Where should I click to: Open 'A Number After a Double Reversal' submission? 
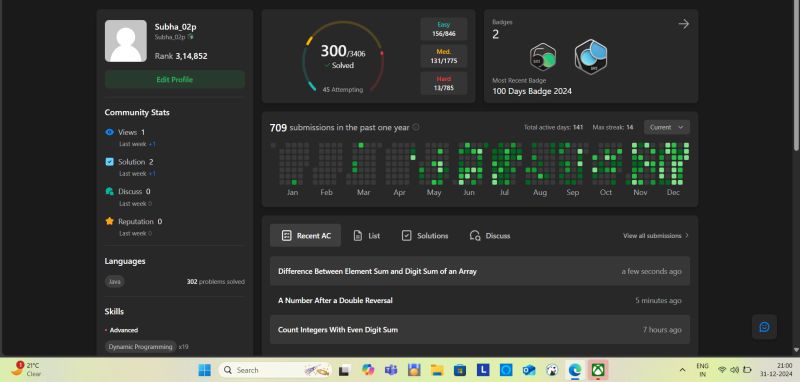(x=480, y=300)
